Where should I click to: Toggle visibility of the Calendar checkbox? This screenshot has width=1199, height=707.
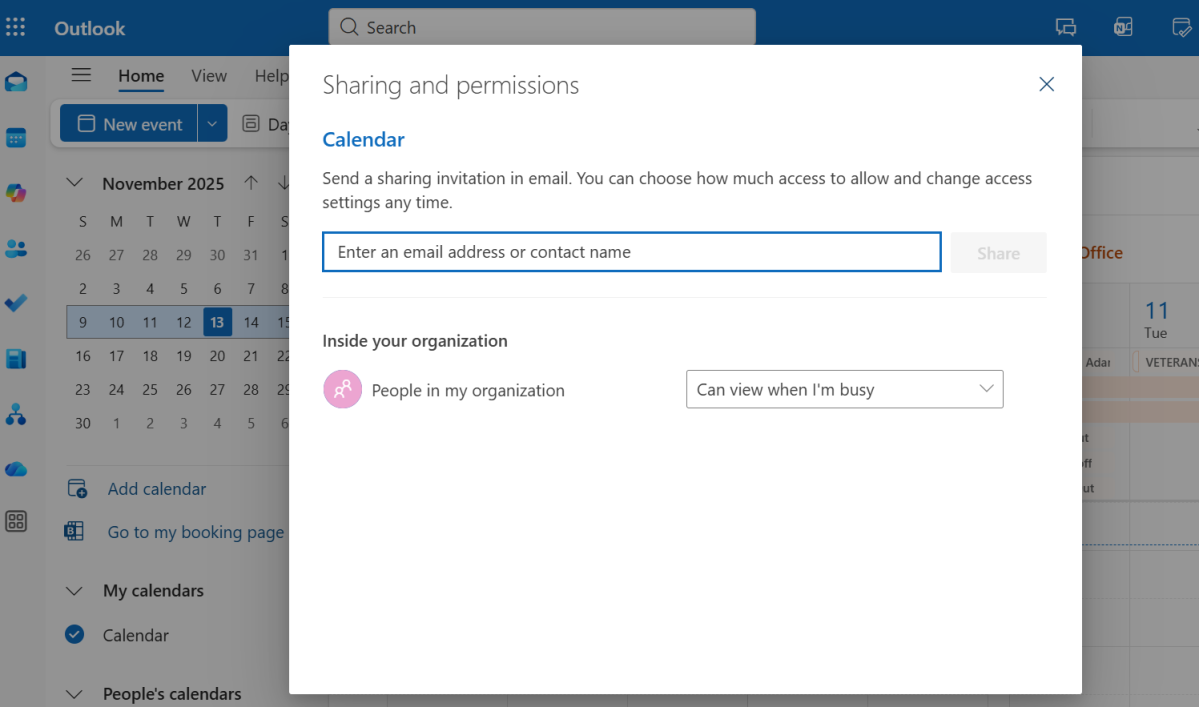point(73,634)
